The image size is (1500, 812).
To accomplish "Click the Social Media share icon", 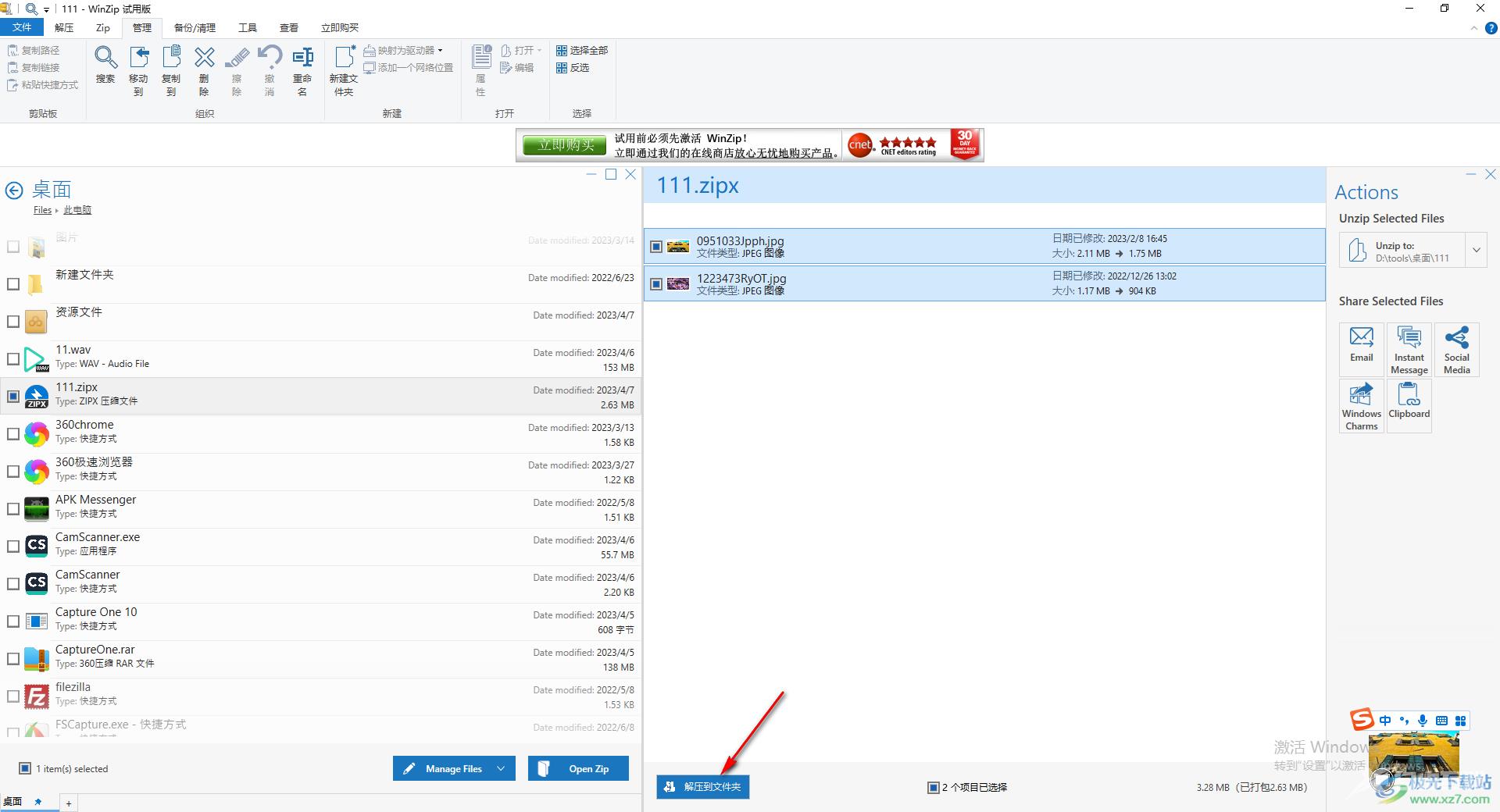I will (x=1457, y=350).
